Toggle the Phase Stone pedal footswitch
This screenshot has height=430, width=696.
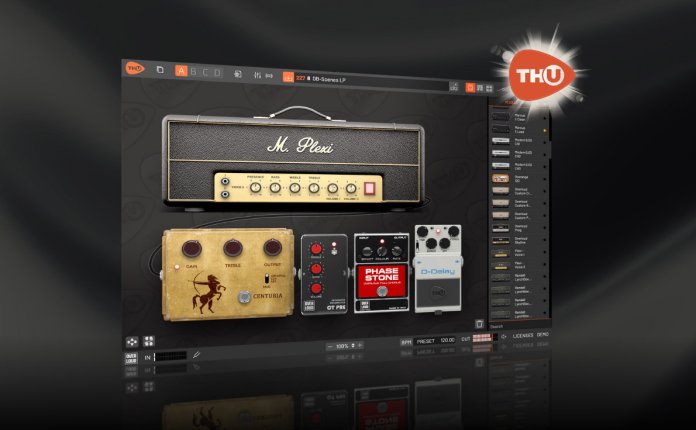(380, 291)
